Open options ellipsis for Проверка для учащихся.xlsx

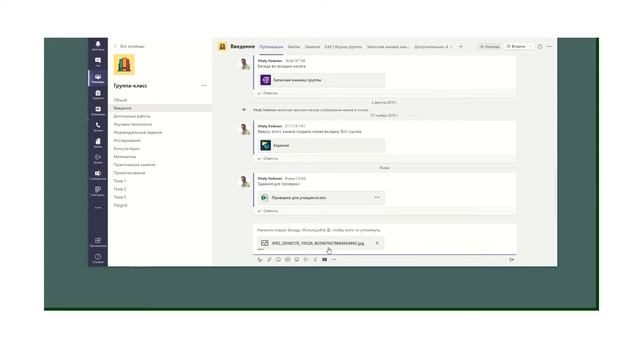pyautogui.click(x=377, y=198)
